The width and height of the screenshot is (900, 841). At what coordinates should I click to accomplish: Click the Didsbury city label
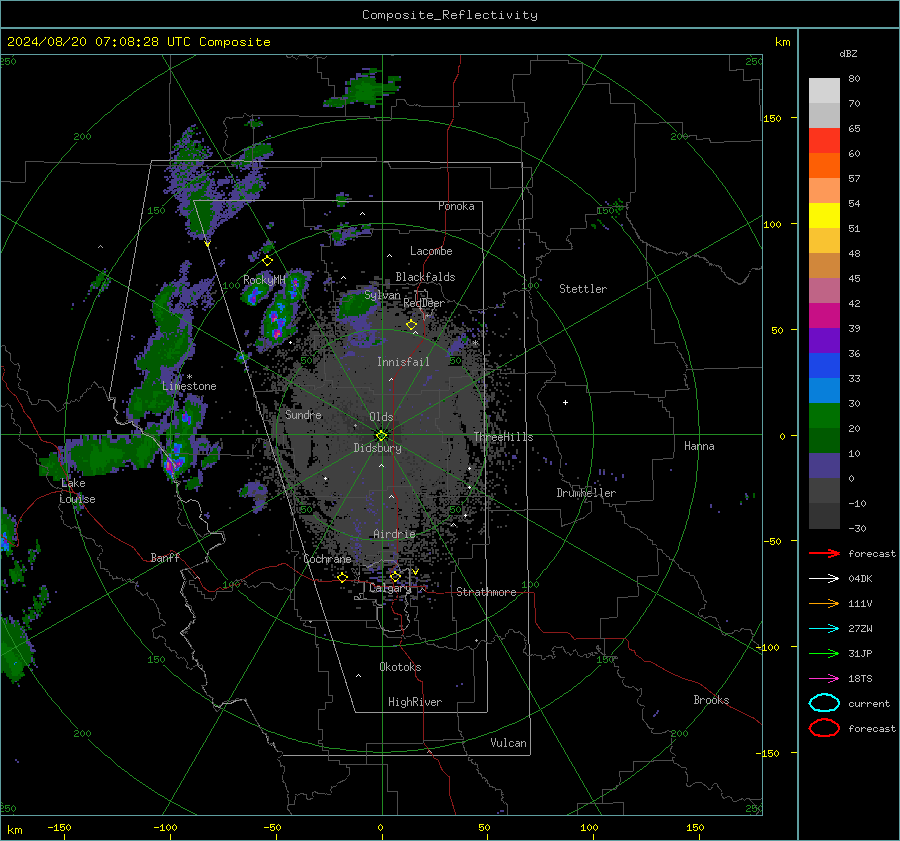click(x=377, y=448)
